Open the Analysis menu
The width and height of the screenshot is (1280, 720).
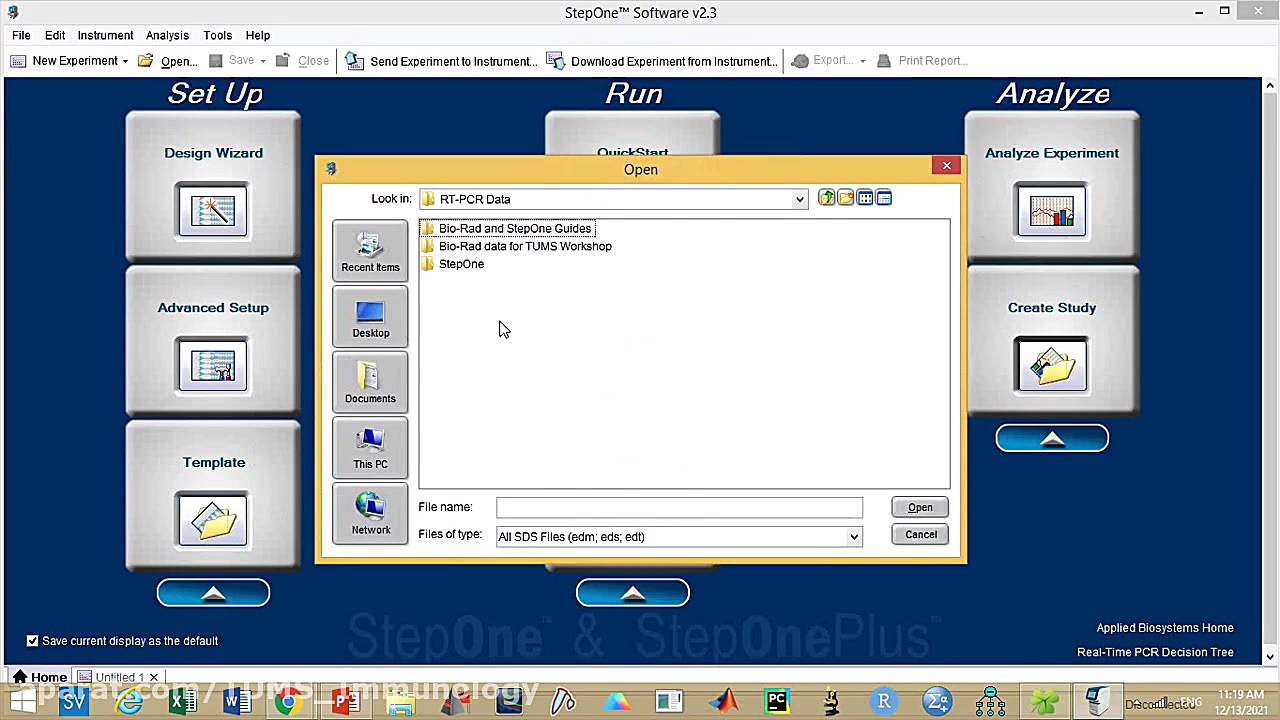[167, 35]
